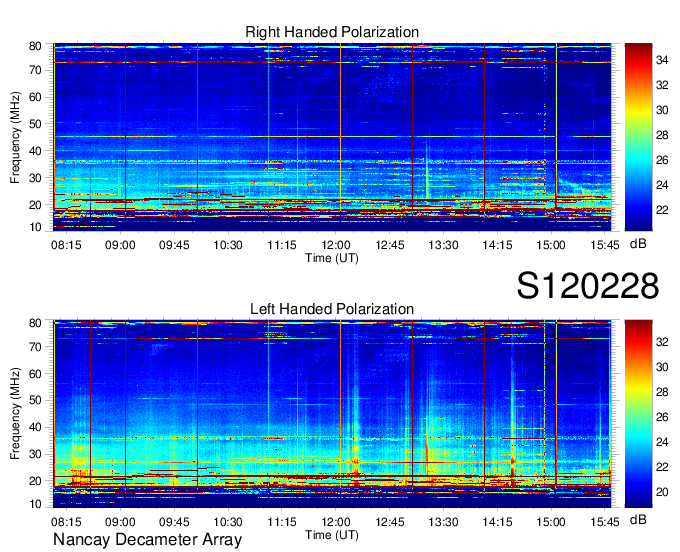The width and height of the screenshot is (680, 552).
Task: Click the Right Handed Polarization spectrogram image
Action: 332,137
